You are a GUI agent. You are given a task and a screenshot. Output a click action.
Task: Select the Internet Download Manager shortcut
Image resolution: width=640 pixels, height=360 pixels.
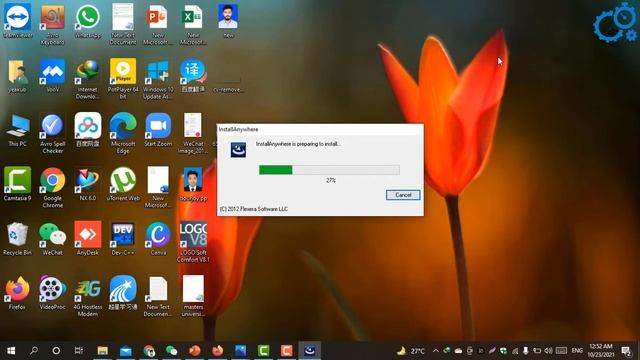88,79
